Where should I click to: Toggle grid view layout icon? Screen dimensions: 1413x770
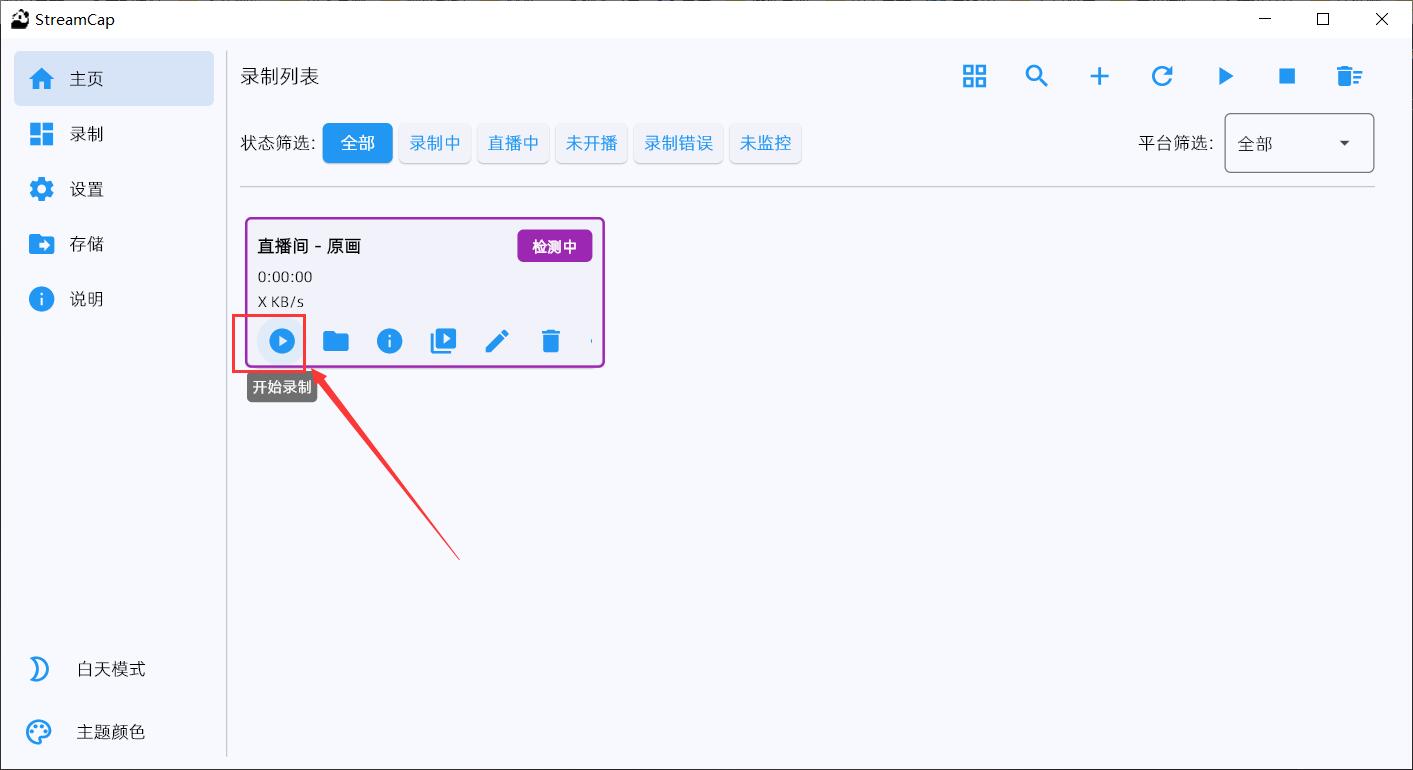click(974, 76)
